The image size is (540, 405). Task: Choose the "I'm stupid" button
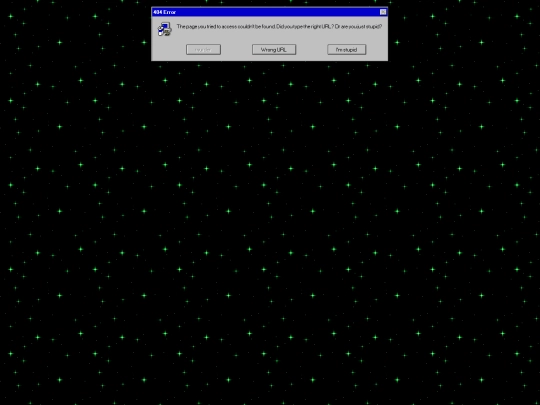pos(346,50)
